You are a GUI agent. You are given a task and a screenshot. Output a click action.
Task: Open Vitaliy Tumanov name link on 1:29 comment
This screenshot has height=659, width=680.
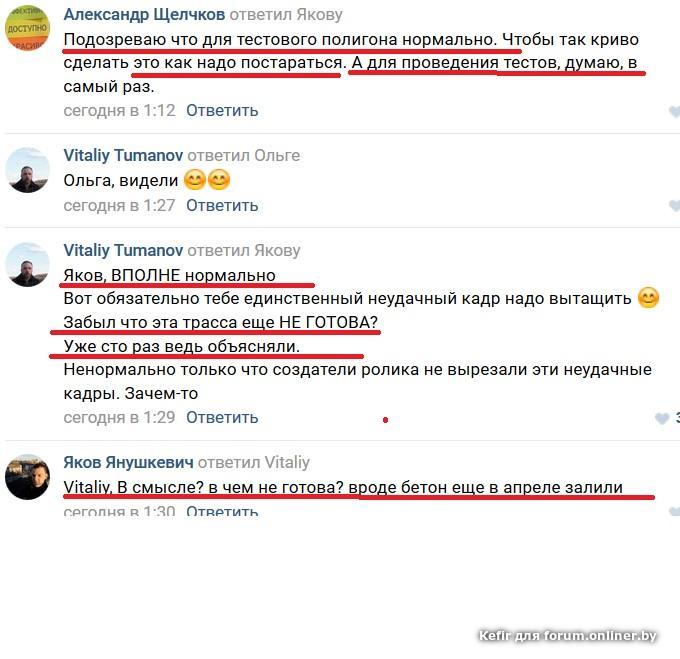[x=123, y=250]
